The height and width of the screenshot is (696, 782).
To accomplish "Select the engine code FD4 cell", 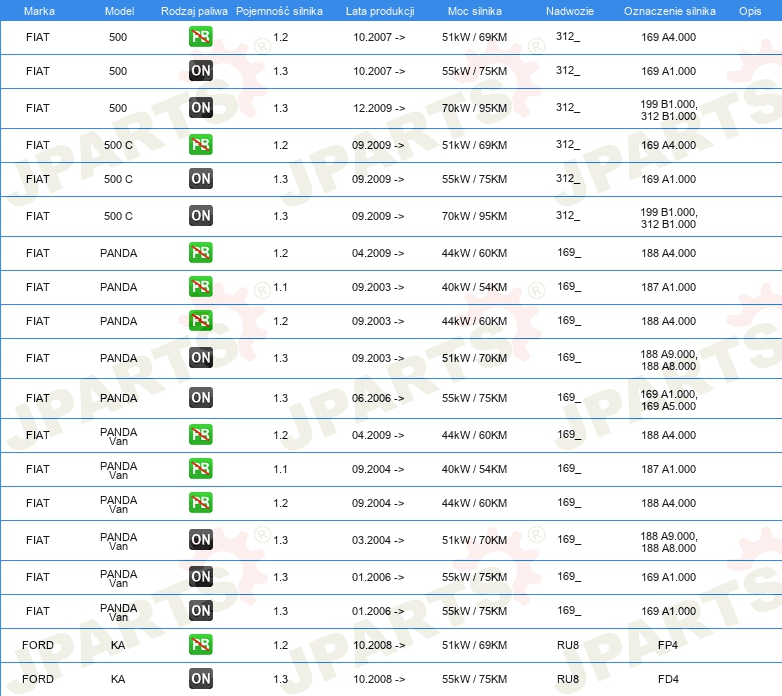I will (668, 679).
